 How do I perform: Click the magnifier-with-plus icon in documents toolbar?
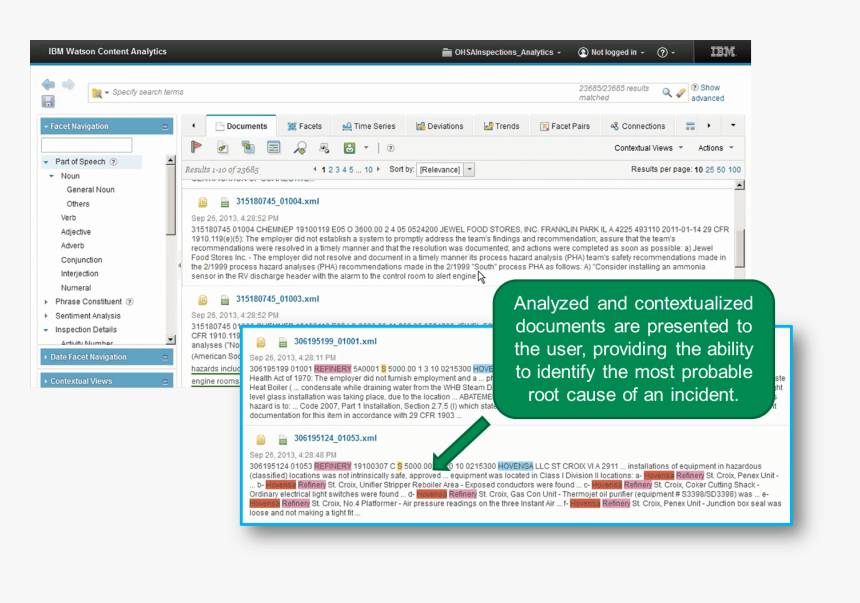(299, 148)
